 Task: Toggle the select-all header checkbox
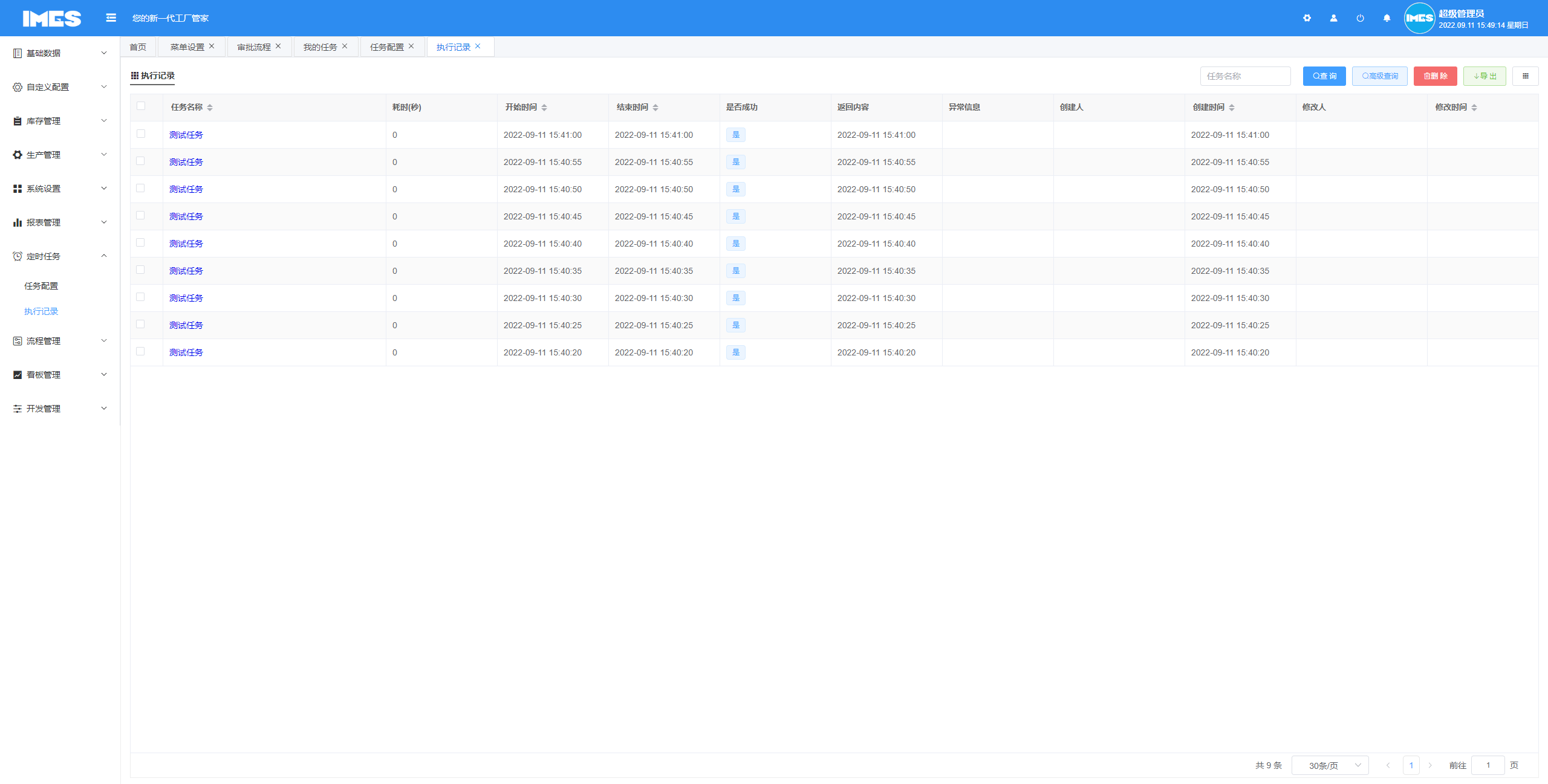(141, 106)
